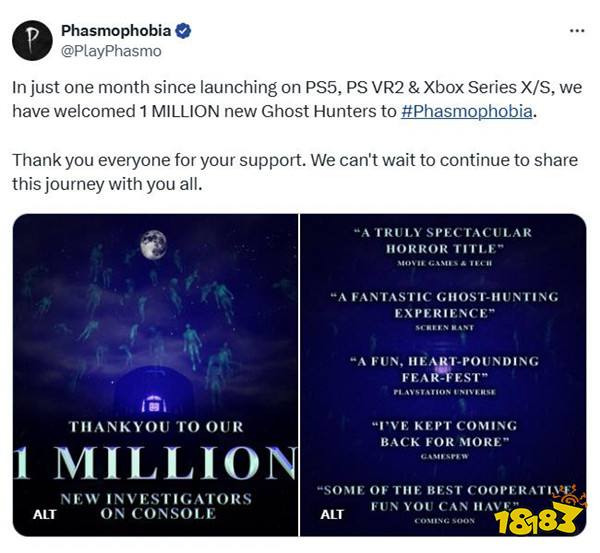Viewport: 600px width, 553px height.
Task: Open the tweet's more options menu
Action: pyautogui.click(x=576, y=31)
